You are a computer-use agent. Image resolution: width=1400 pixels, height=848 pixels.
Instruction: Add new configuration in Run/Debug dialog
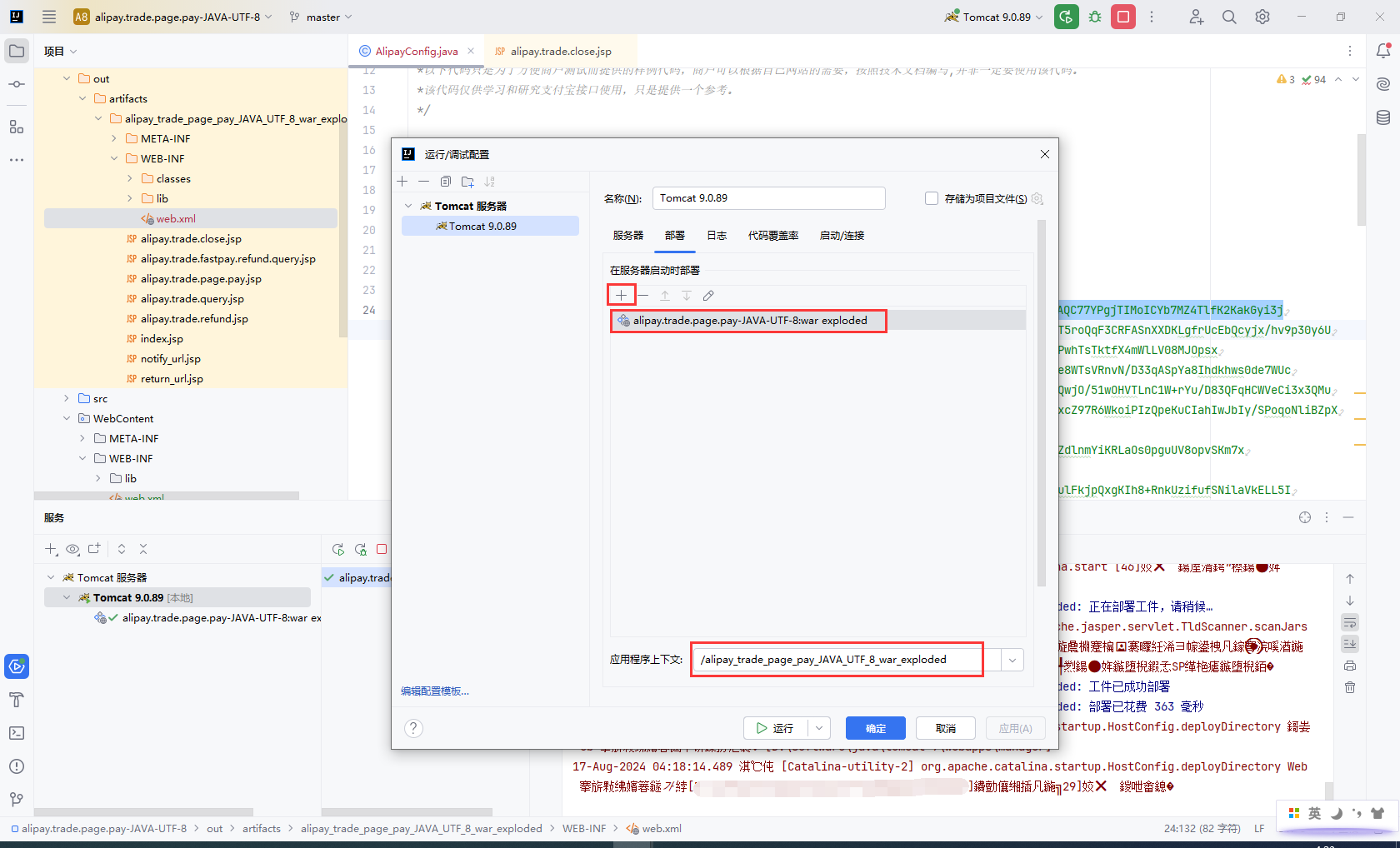click(x=402, y=182)
